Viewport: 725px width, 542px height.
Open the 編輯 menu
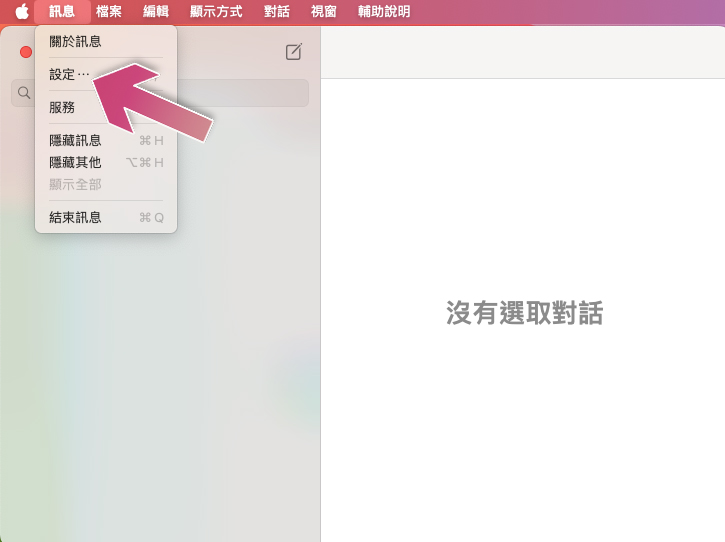point(156,12)
